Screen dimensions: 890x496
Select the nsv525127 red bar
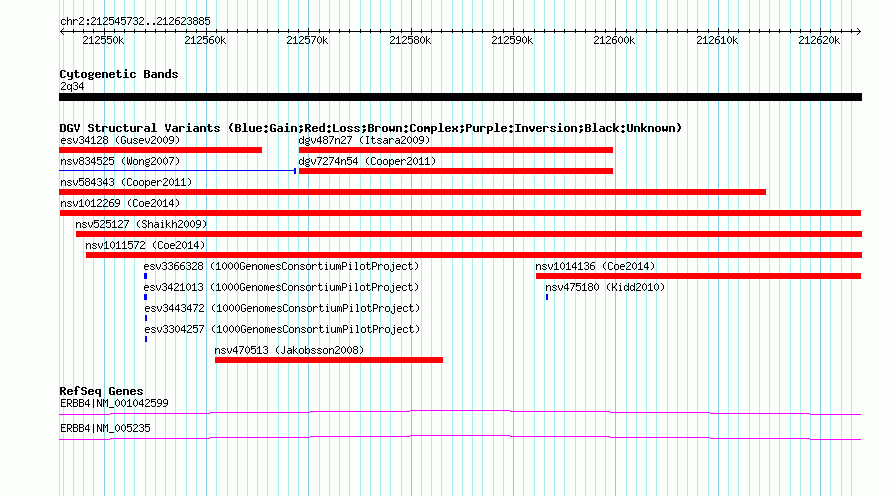tap(469, 234)
